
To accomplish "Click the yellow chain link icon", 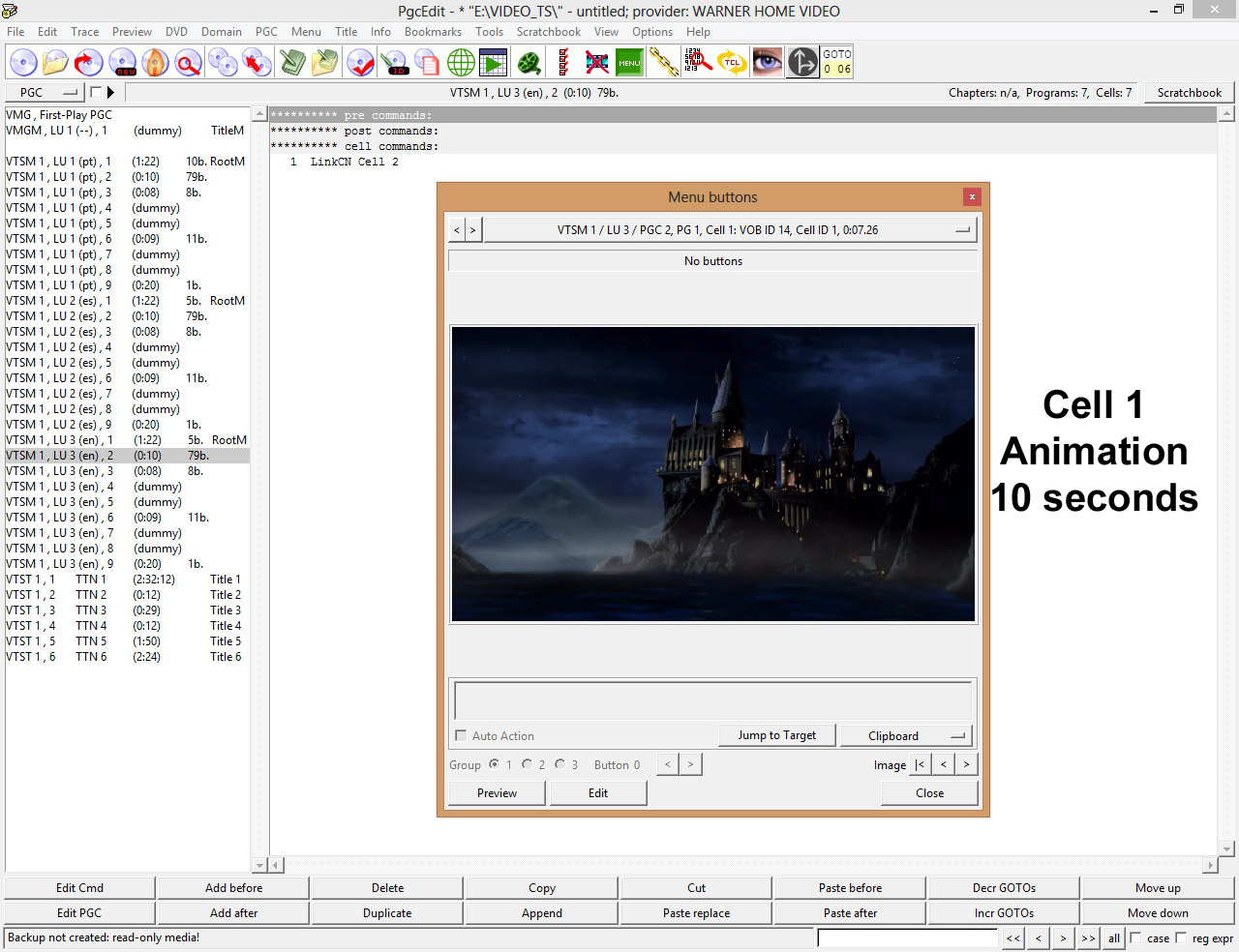I will (x=664, y=63).
